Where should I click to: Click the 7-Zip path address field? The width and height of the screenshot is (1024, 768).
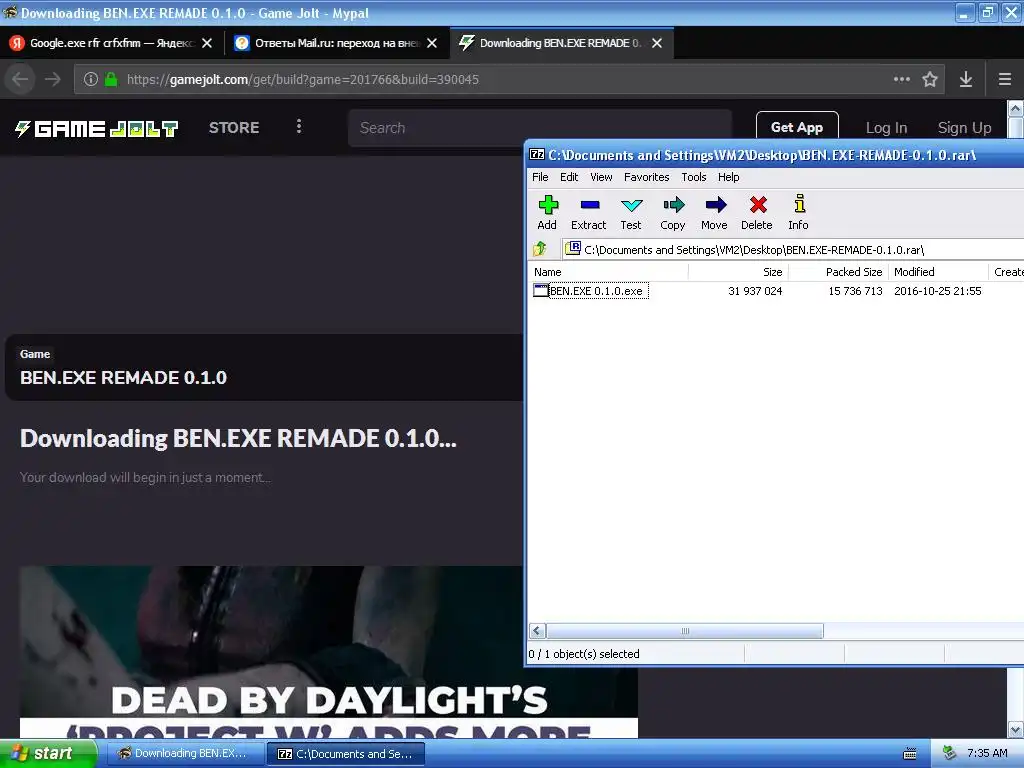pyautogui.click(x=793, y=249)
